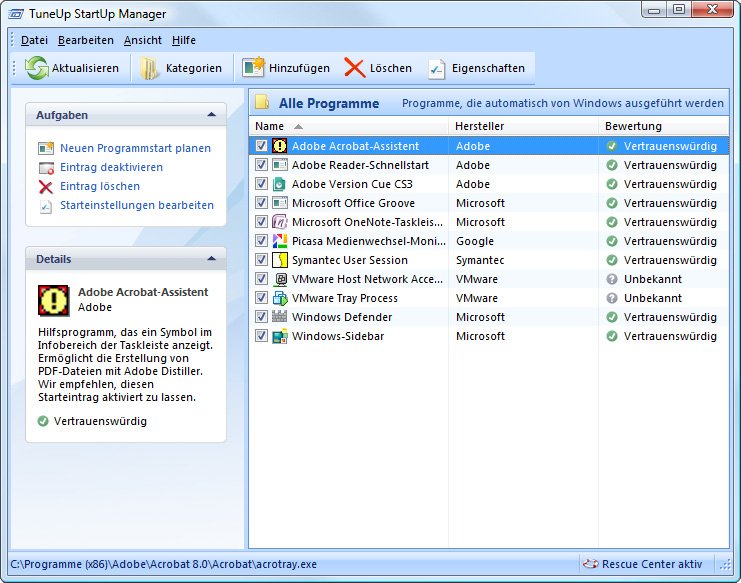Uncheck Adobe Reader-Schnellstart checkbox
The width and height of the screenshot is (741, 583).
[261, 164]
